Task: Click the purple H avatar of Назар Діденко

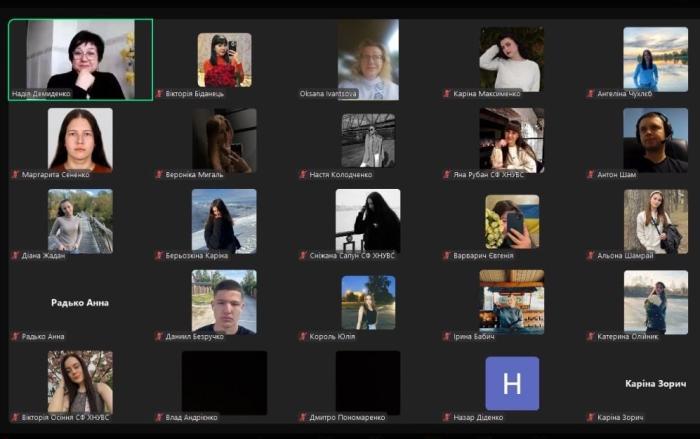Action: point(512,383)
